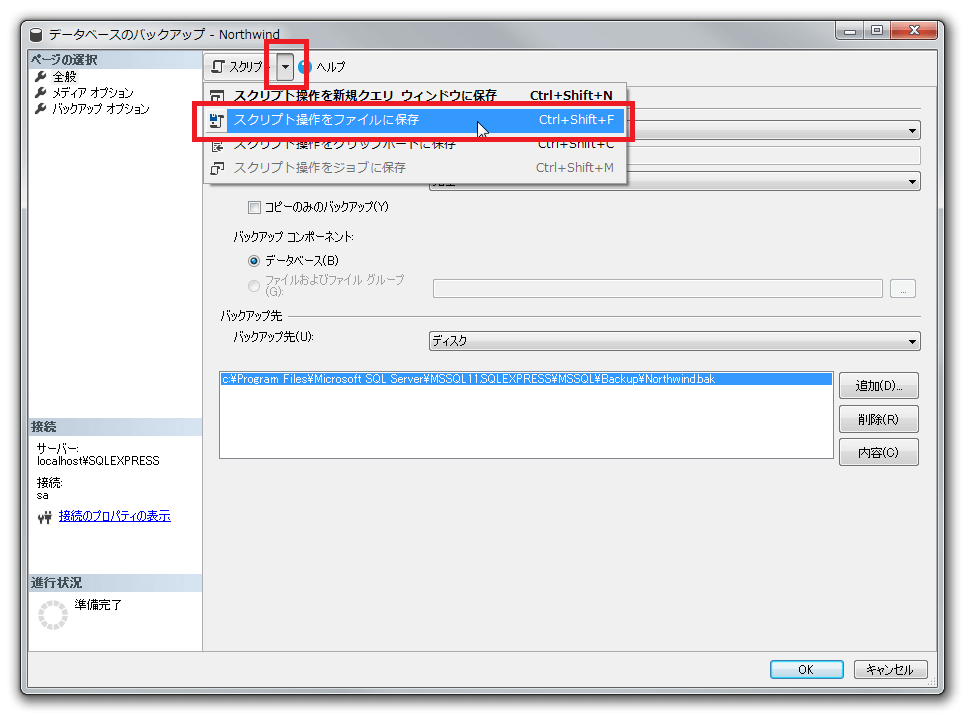
Task: Click the connection properties network icon
Action: (44, 517)
